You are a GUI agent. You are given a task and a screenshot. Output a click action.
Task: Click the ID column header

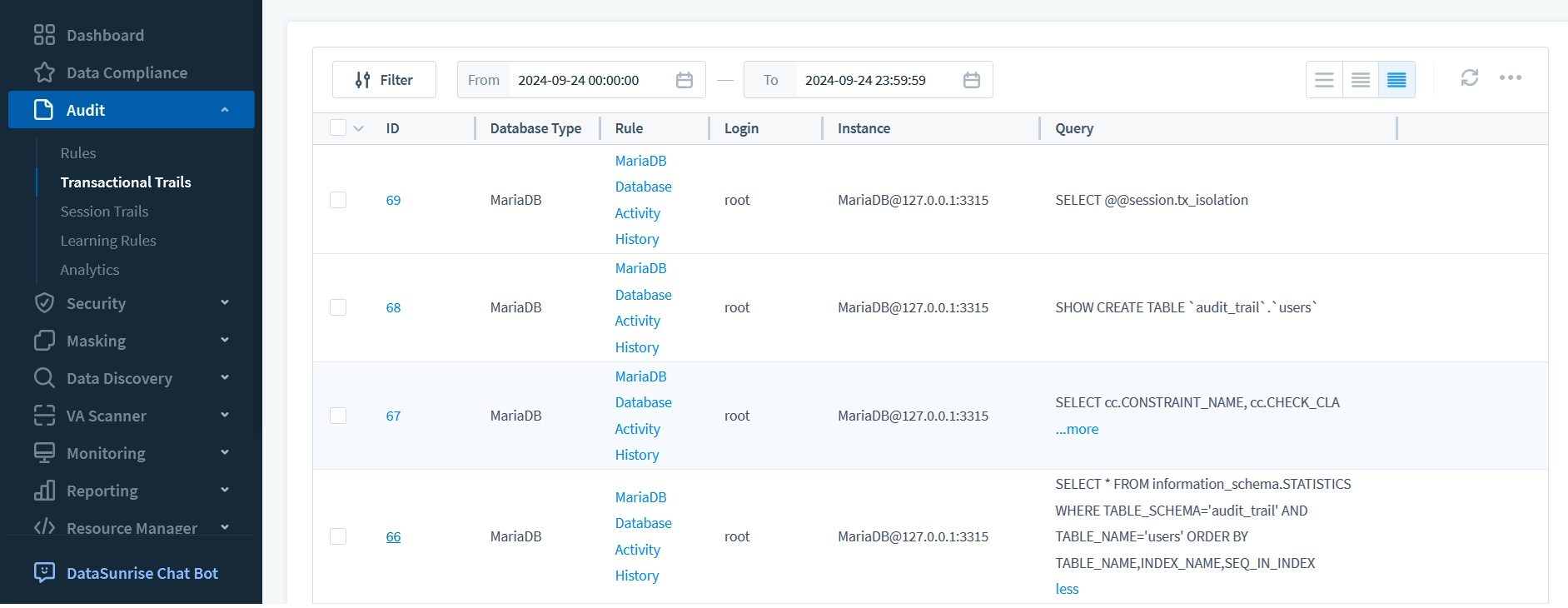pyautogui.click(x=392, y=128)
